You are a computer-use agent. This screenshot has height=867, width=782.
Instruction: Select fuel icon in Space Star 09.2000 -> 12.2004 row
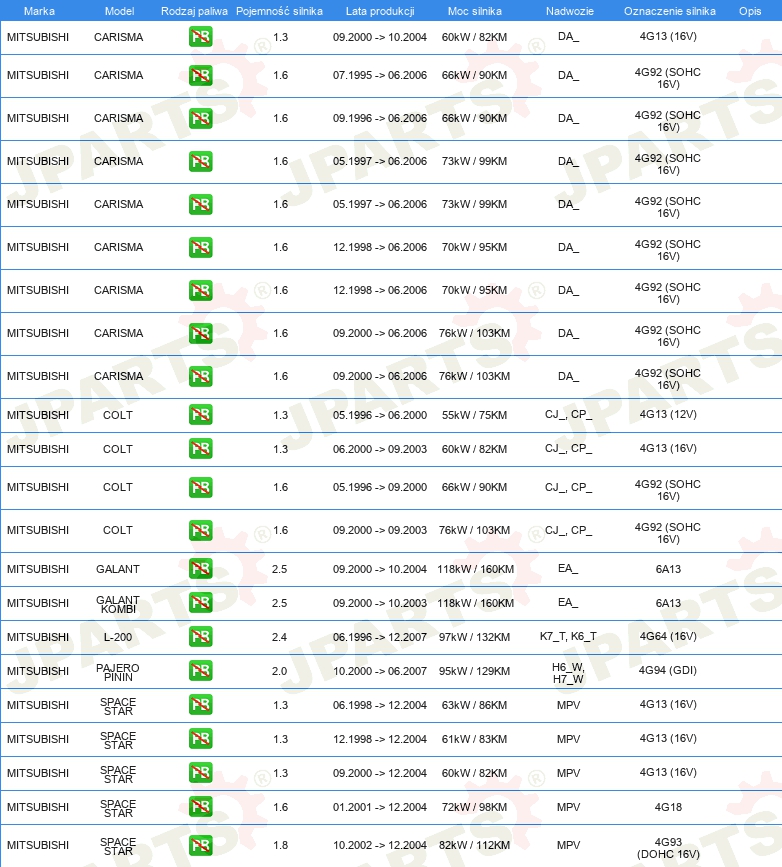pyautogui.click(x=200, y=773)
